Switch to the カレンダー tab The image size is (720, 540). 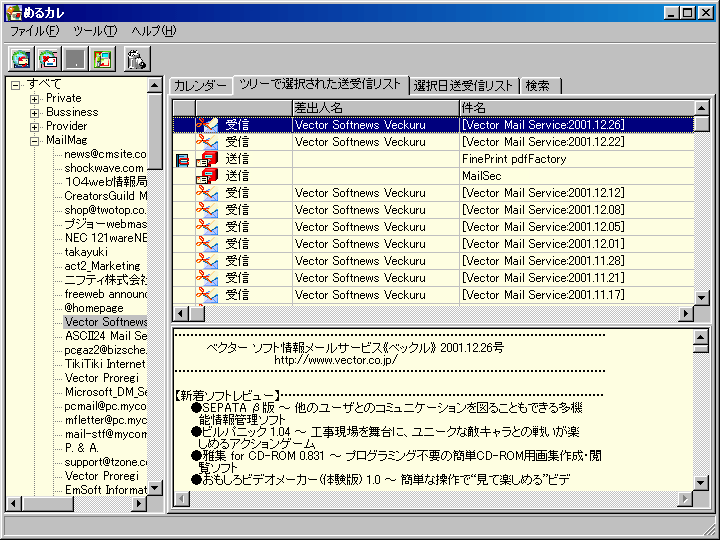tap(201, 86)
